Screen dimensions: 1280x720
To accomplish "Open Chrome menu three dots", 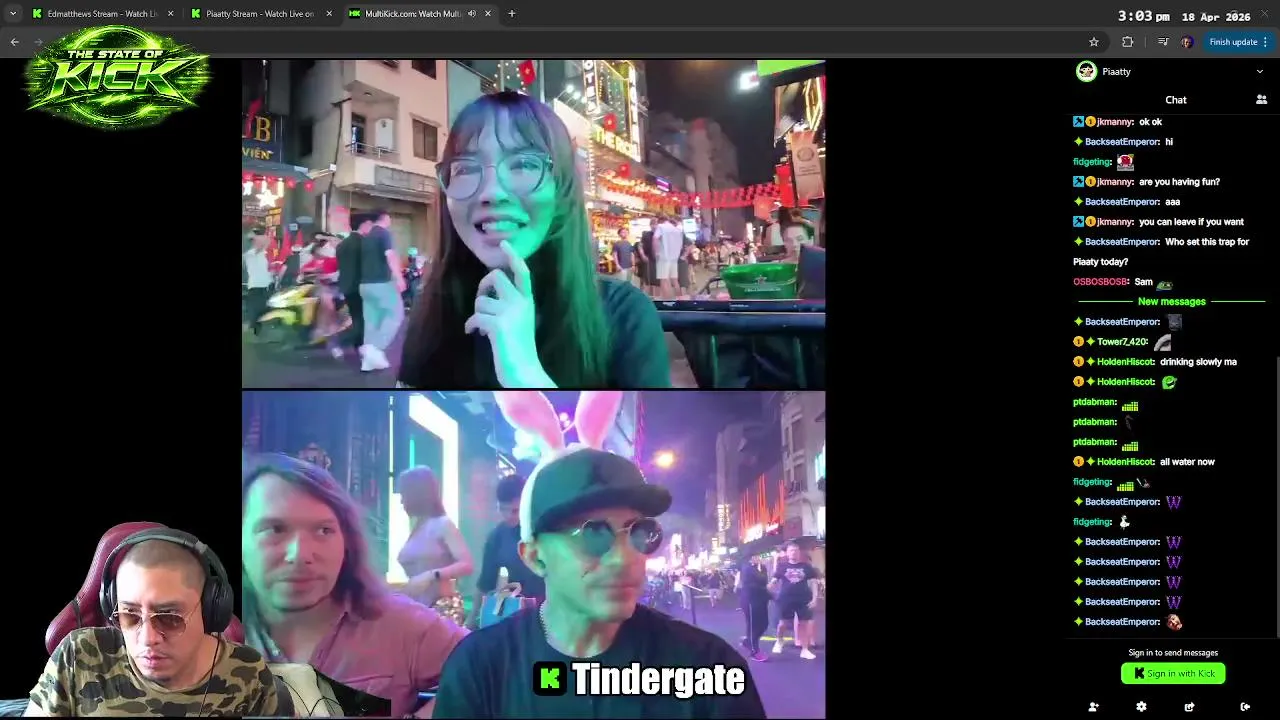I will click(1265, 42).
